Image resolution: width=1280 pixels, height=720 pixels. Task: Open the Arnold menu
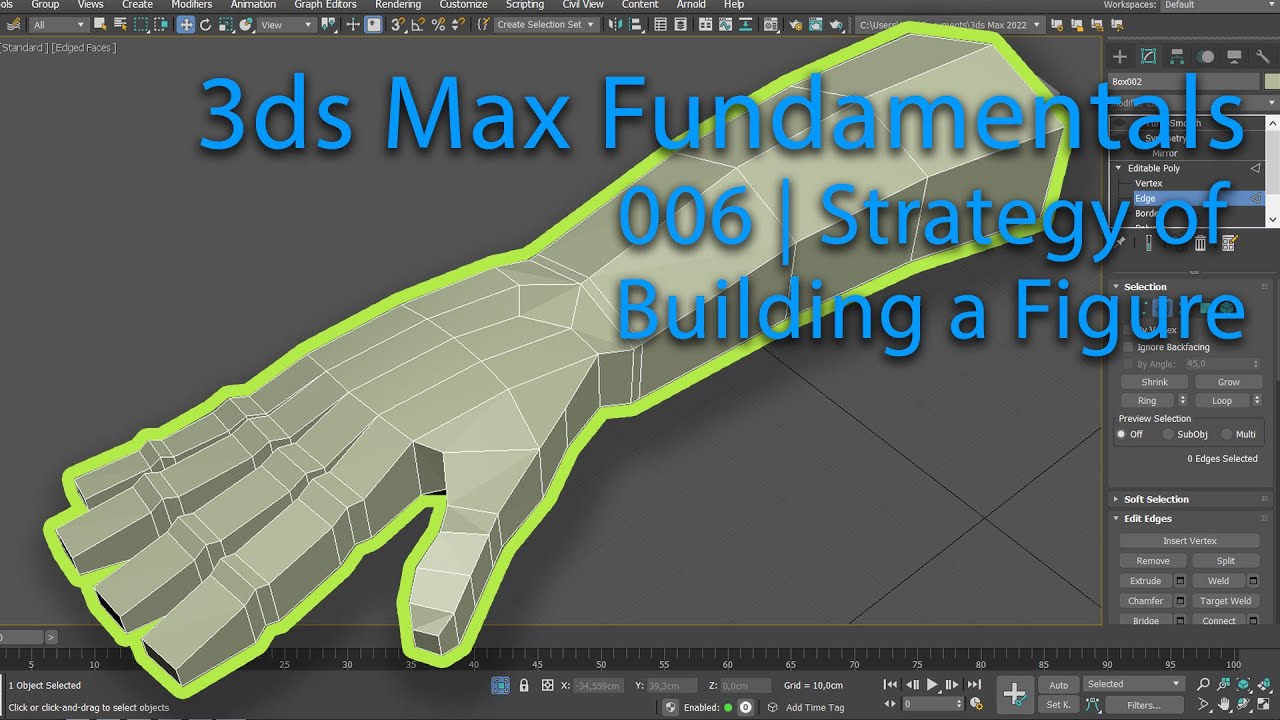(691, 5)
